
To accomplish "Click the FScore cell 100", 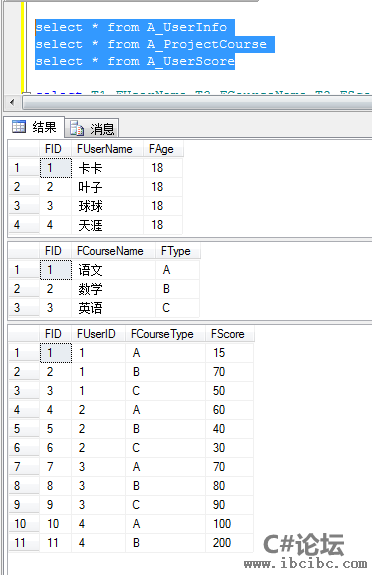I will click(x=229, y=524).
